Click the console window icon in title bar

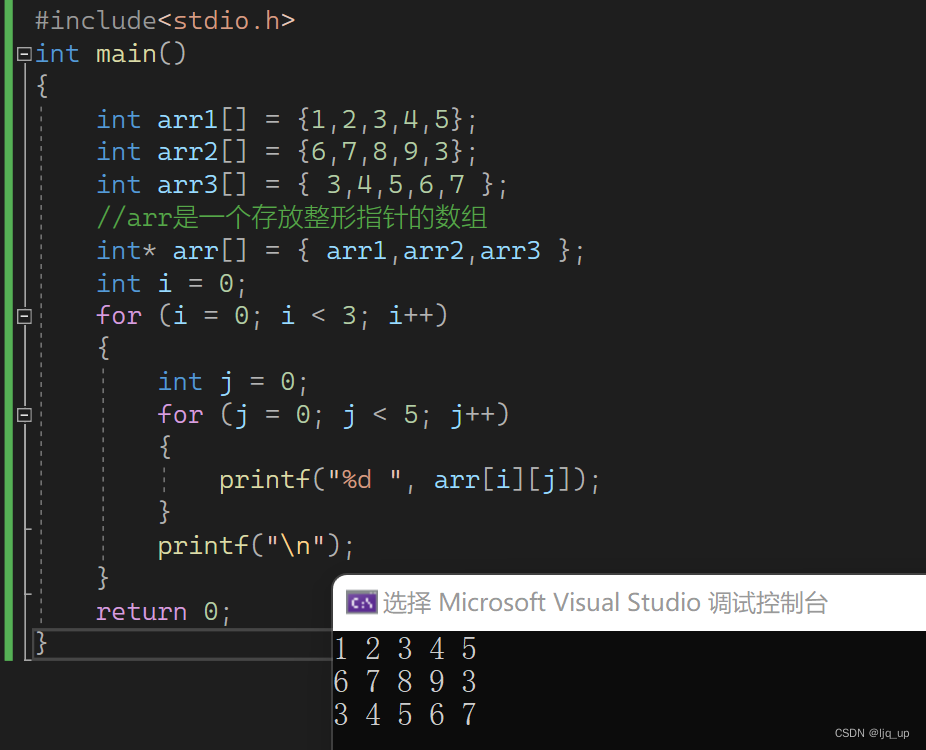[361, 603]
